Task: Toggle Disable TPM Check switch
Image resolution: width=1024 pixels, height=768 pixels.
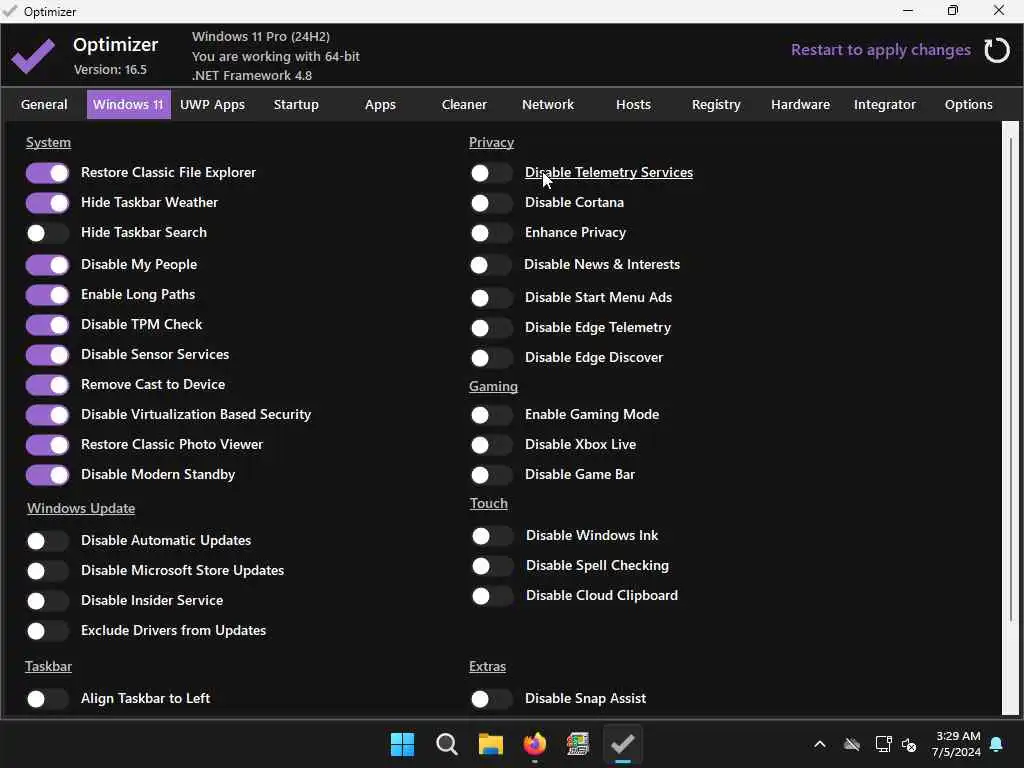Action: click(47, 325)
